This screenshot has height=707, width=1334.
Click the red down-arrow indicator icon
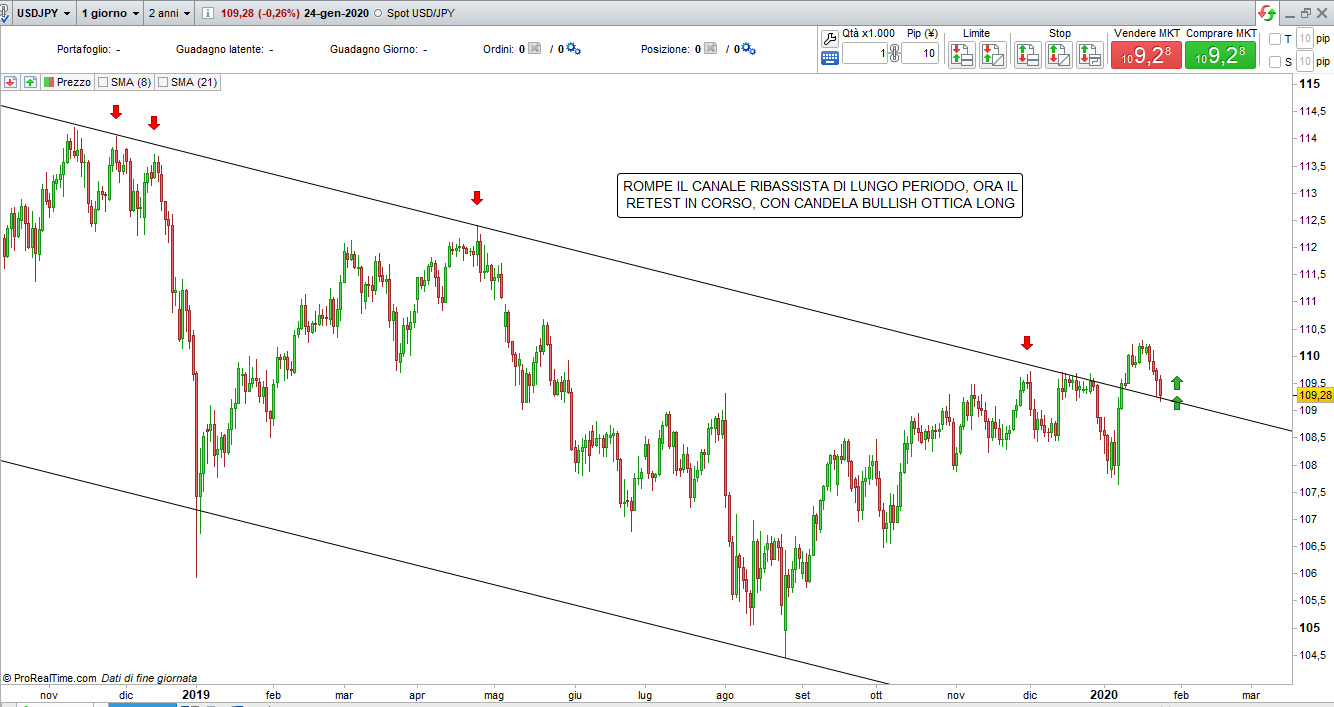10,82
